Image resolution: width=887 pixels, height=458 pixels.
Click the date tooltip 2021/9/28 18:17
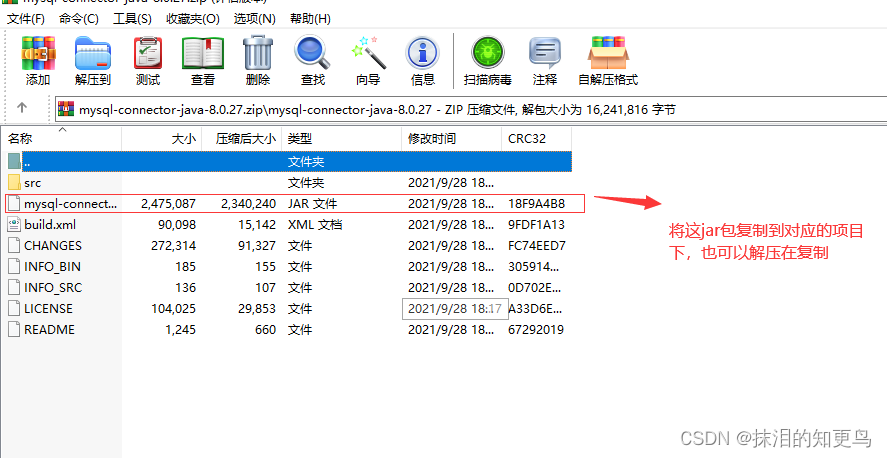point(455,309)
